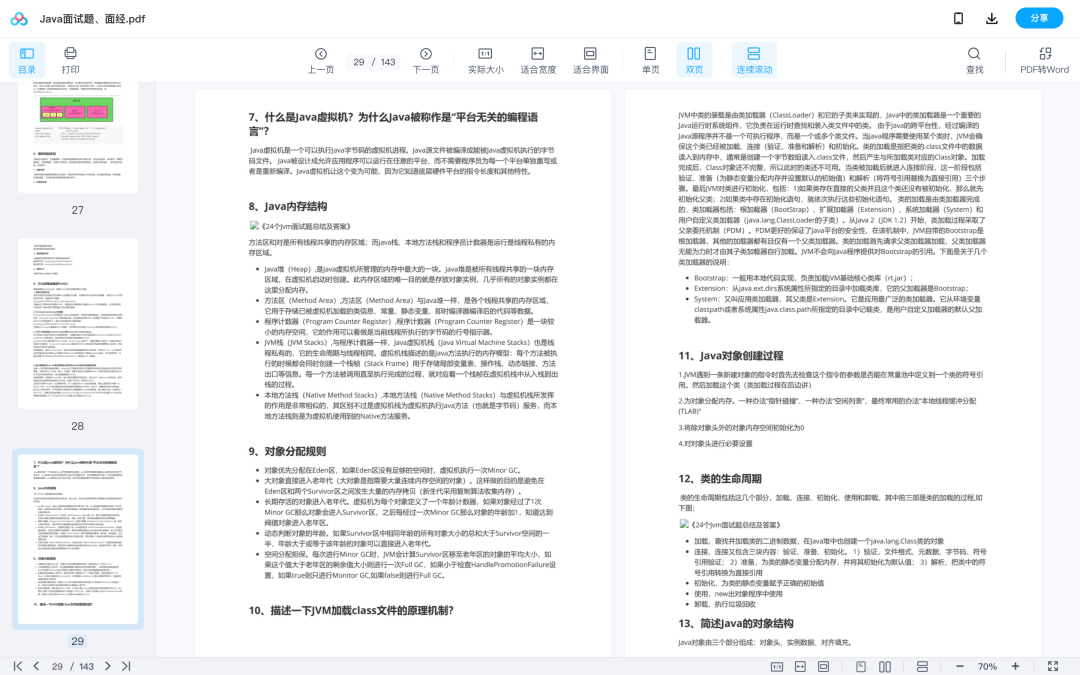Image resolution: width=1080 pixels, height=675 pixels.
Task: Select 适合界面 fit page view
Action: tap(590, 60)
